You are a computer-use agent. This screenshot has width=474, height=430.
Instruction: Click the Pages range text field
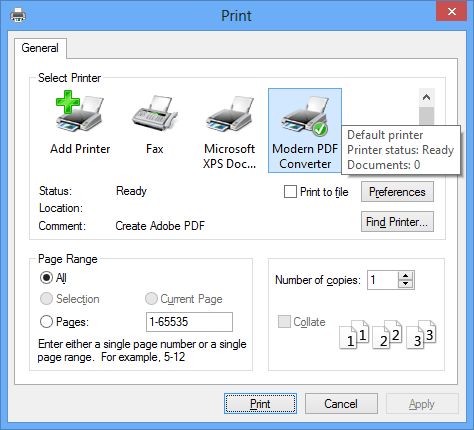[189, 322]
